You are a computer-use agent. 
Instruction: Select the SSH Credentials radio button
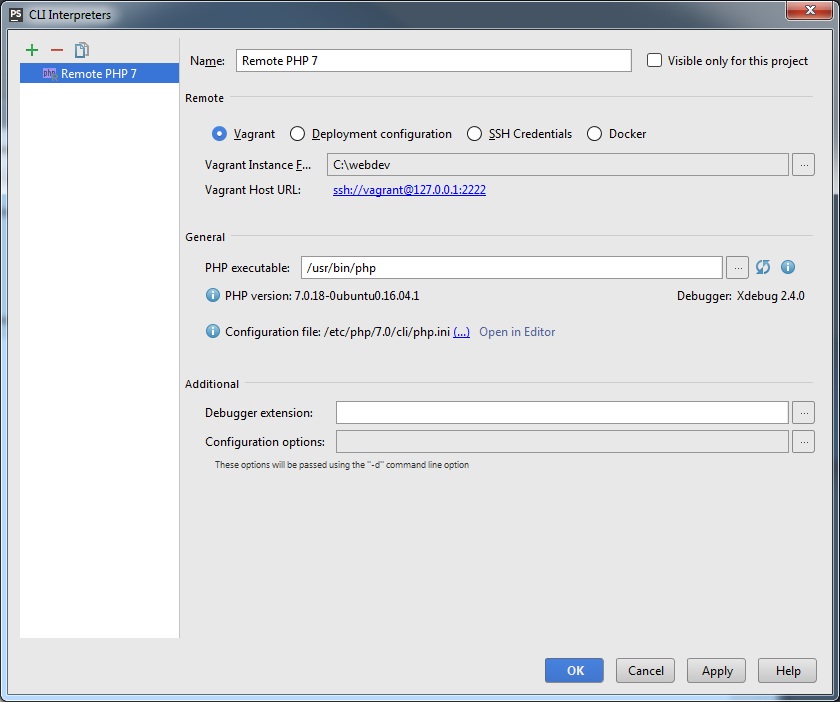pyautogui.click(x=473, y=133)
